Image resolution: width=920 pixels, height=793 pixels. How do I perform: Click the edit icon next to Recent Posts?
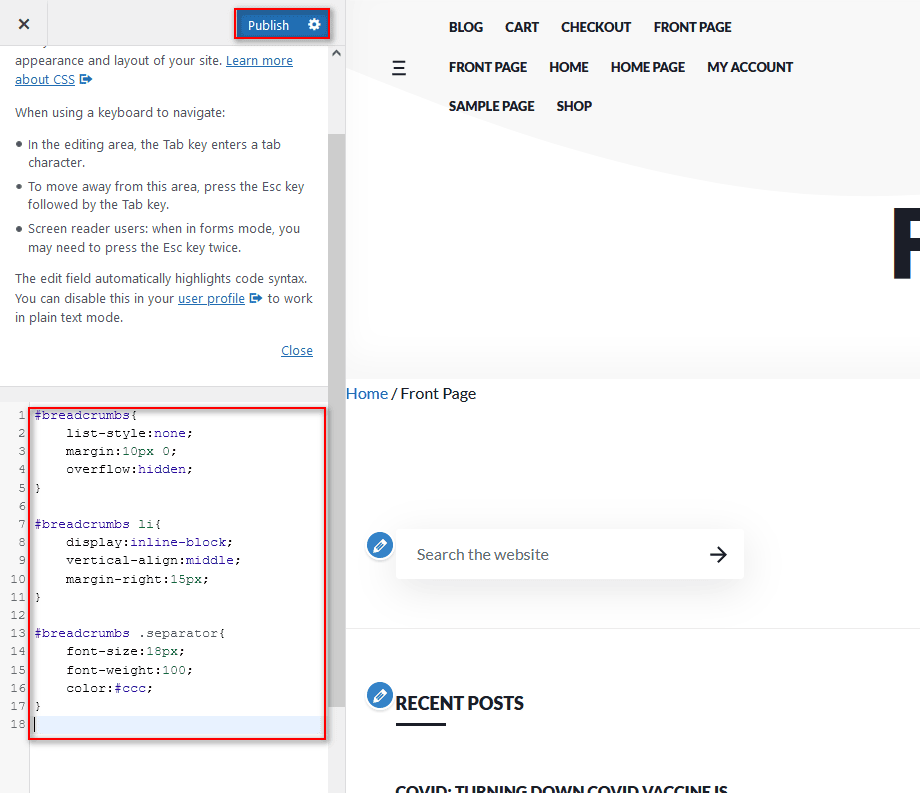(x=380, y=695)
